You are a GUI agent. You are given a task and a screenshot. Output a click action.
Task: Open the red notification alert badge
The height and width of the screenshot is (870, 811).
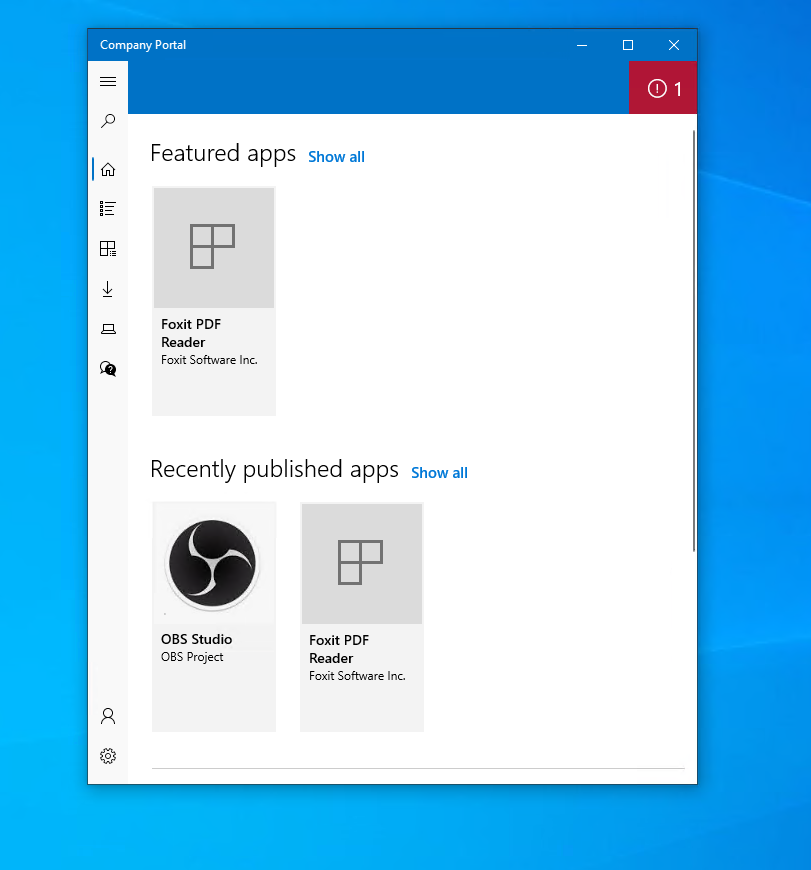tap(663, 88)
